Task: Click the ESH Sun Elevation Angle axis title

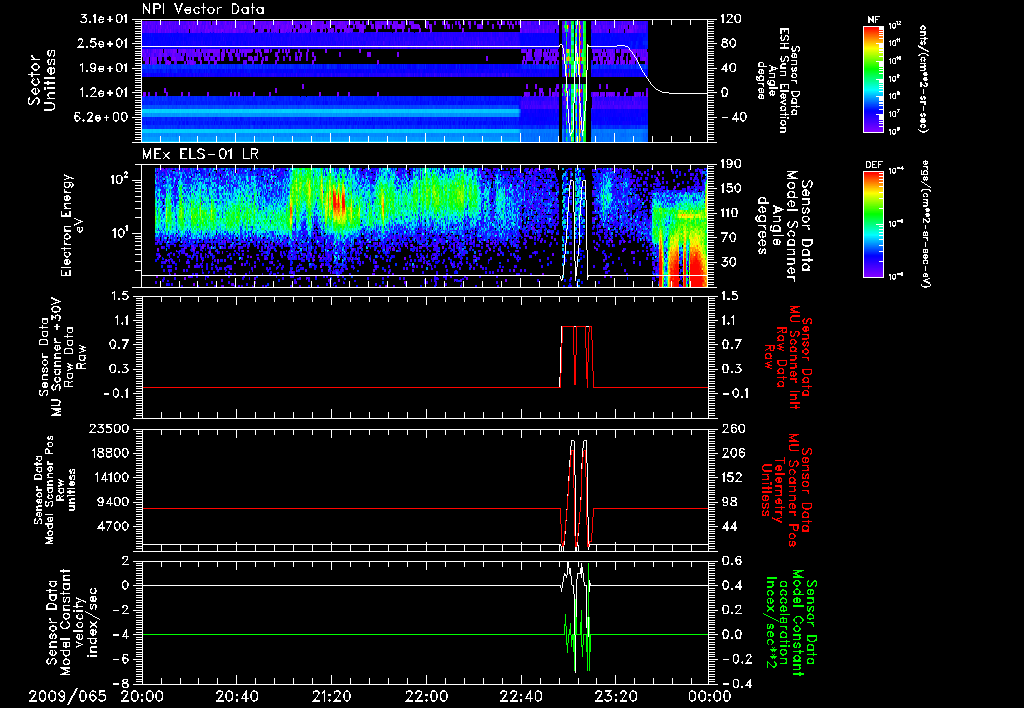Action: (x=777, y=80)
